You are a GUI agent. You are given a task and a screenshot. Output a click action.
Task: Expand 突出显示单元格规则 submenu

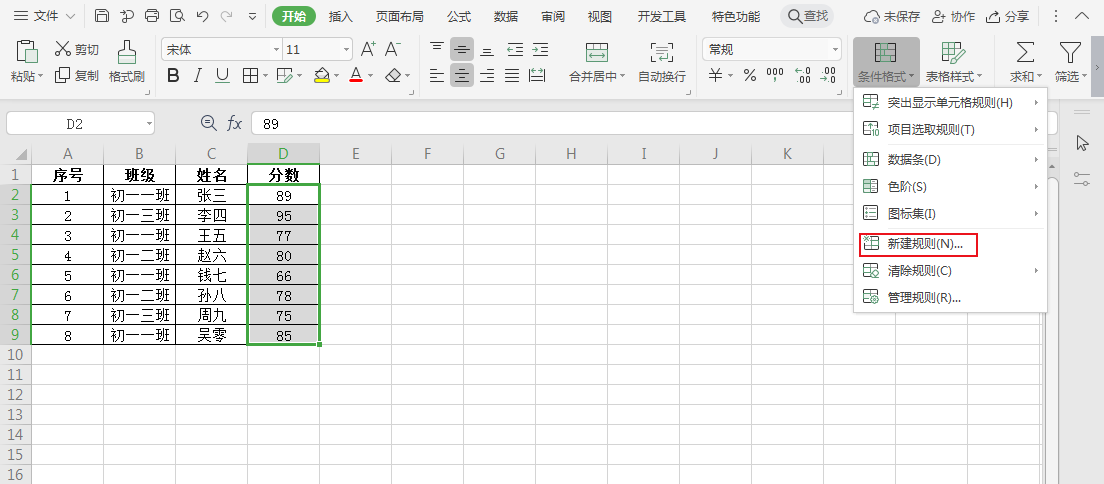point(950,103)
